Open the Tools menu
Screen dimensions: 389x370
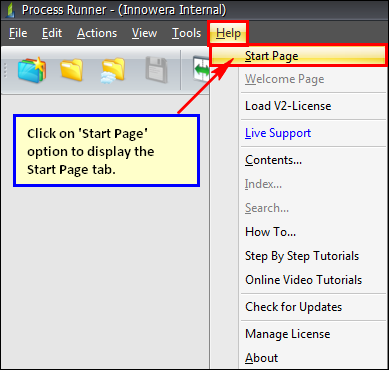[187, 33]
